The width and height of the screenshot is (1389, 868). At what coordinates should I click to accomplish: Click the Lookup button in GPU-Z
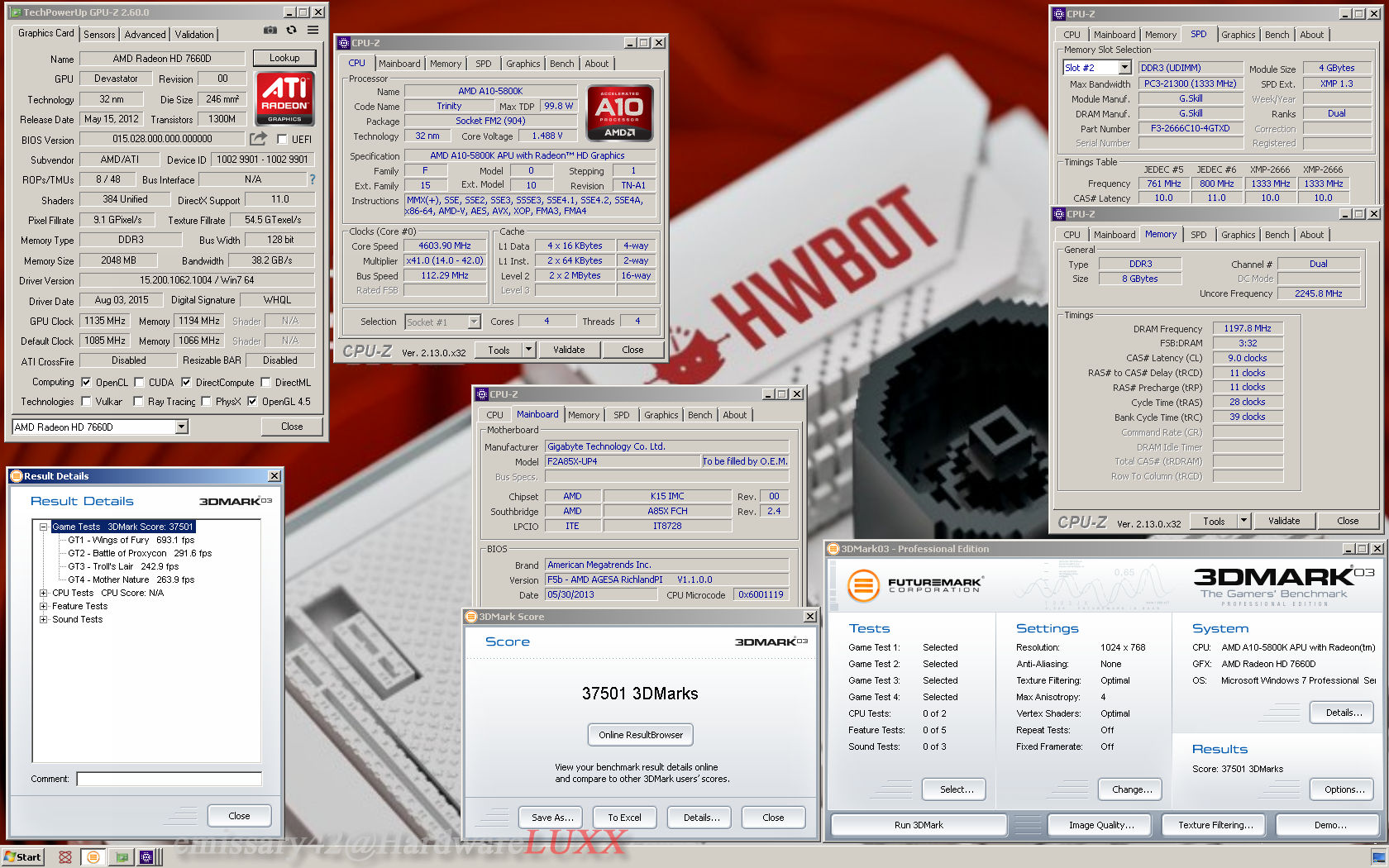(284, 58)
